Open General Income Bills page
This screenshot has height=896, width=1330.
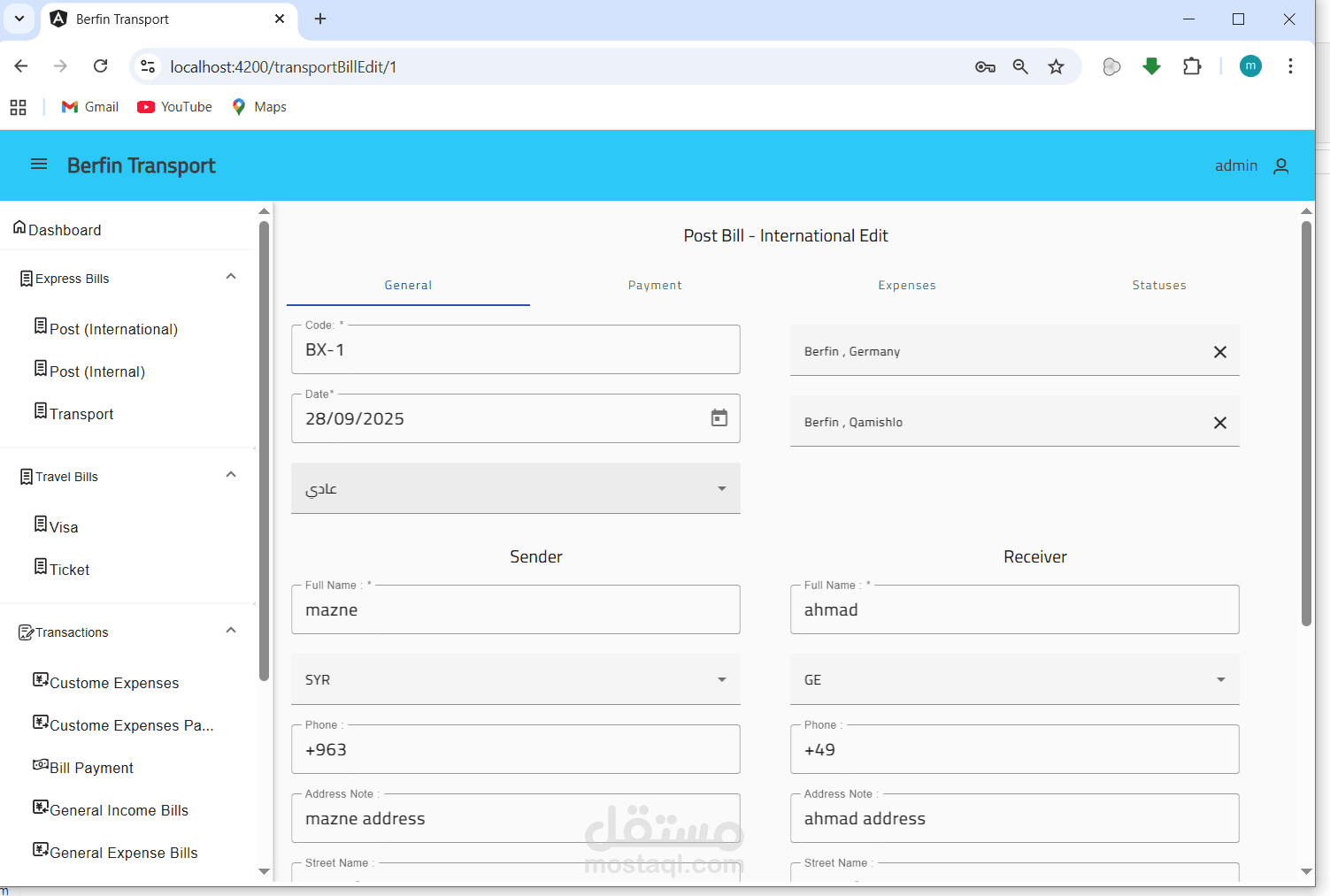111,809
